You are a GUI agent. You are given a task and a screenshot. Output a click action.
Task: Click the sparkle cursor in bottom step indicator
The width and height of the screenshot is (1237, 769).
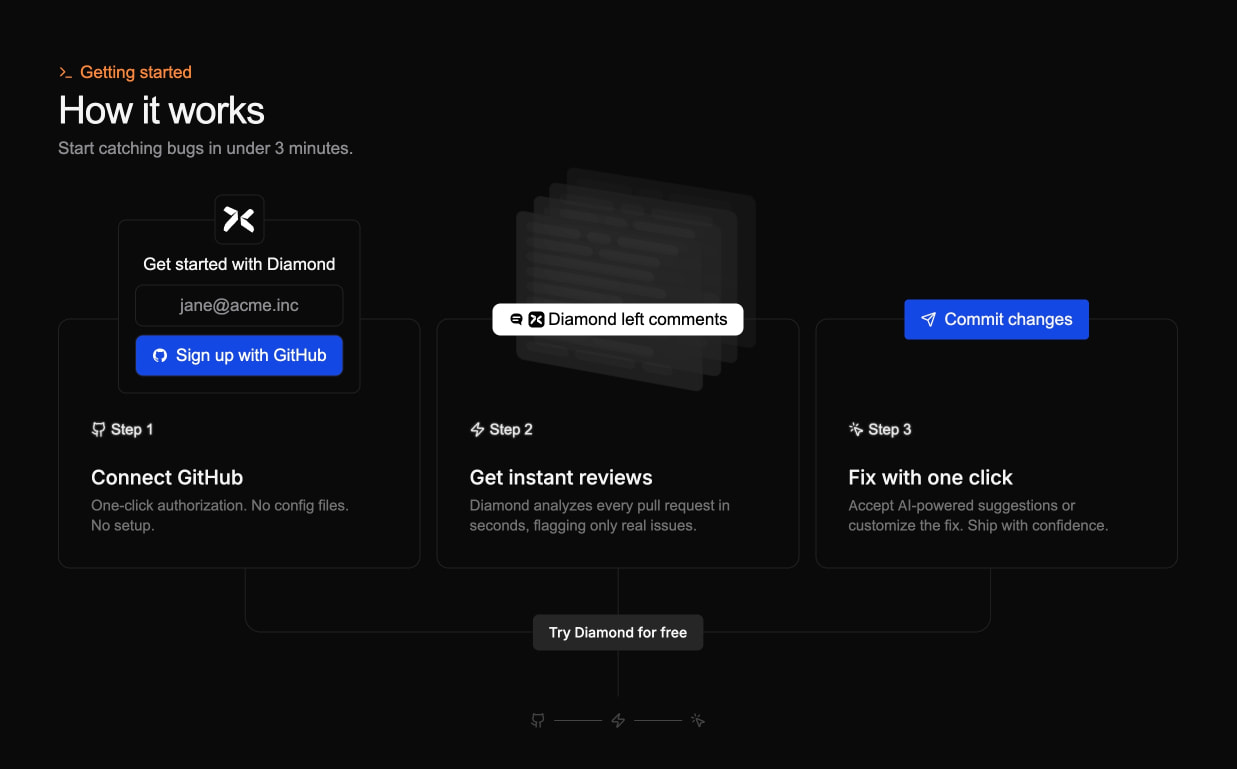point(698,720)
